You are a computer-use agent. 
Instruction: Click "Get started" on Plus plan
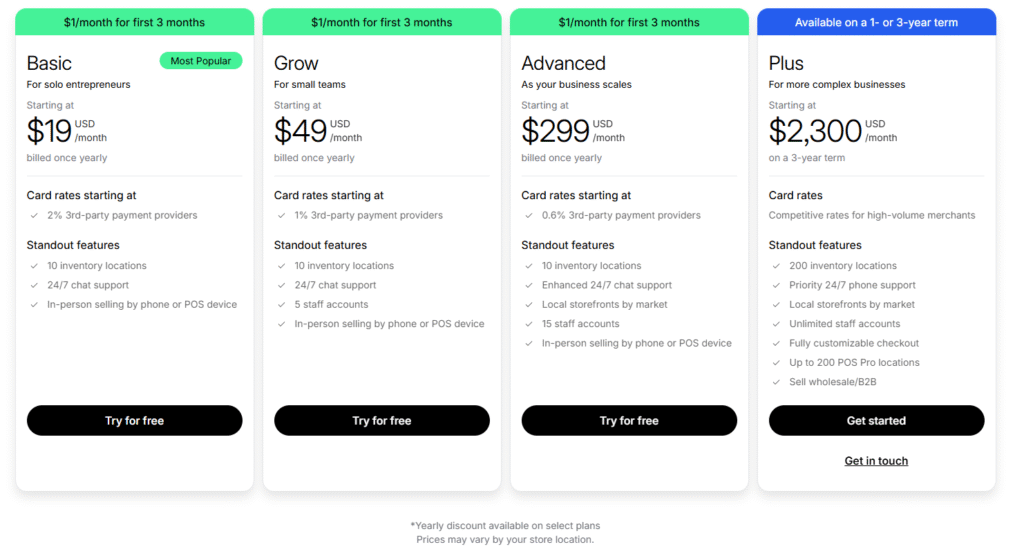coord(876,421)
